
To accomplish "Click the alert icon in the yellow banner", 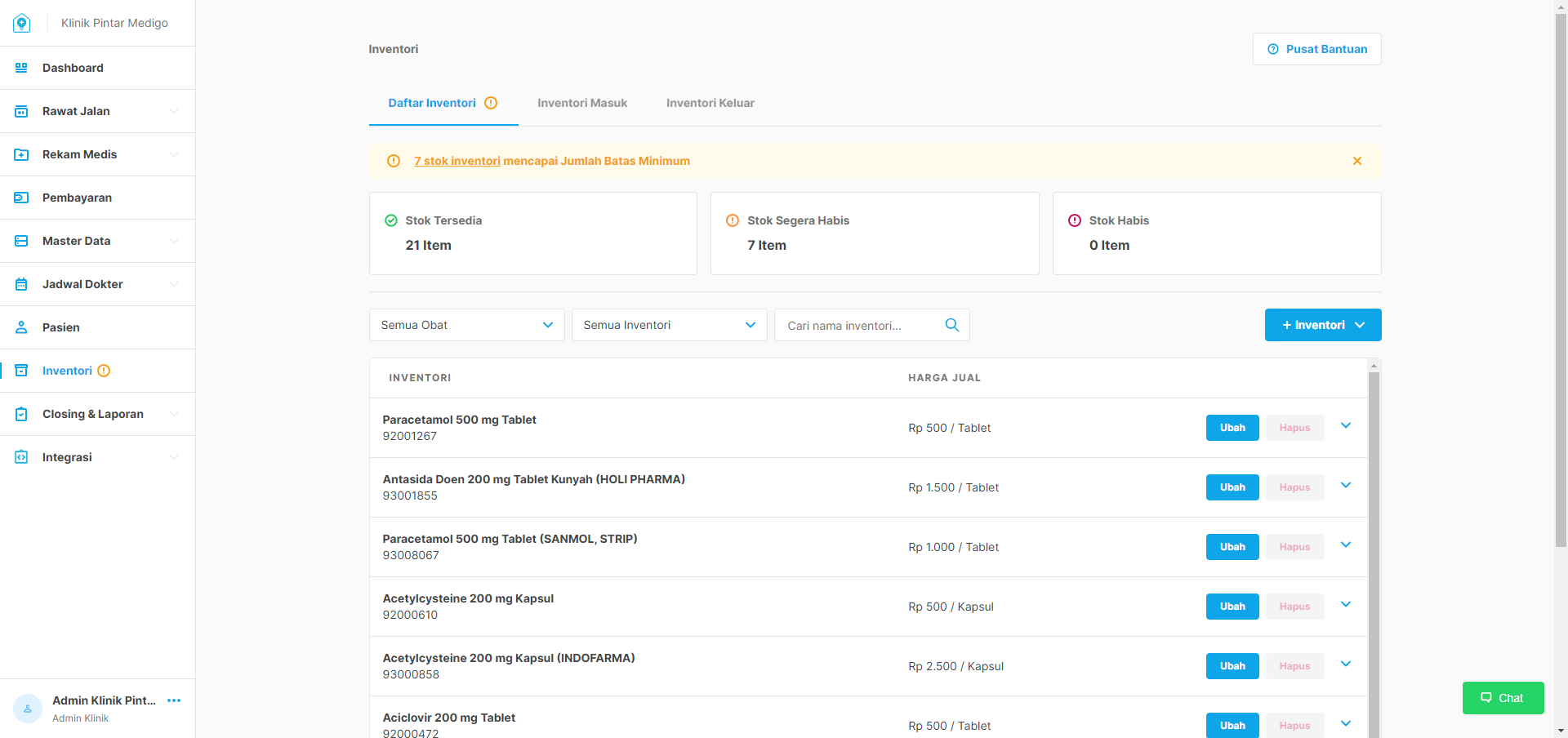I will click(x=394, y=161).
